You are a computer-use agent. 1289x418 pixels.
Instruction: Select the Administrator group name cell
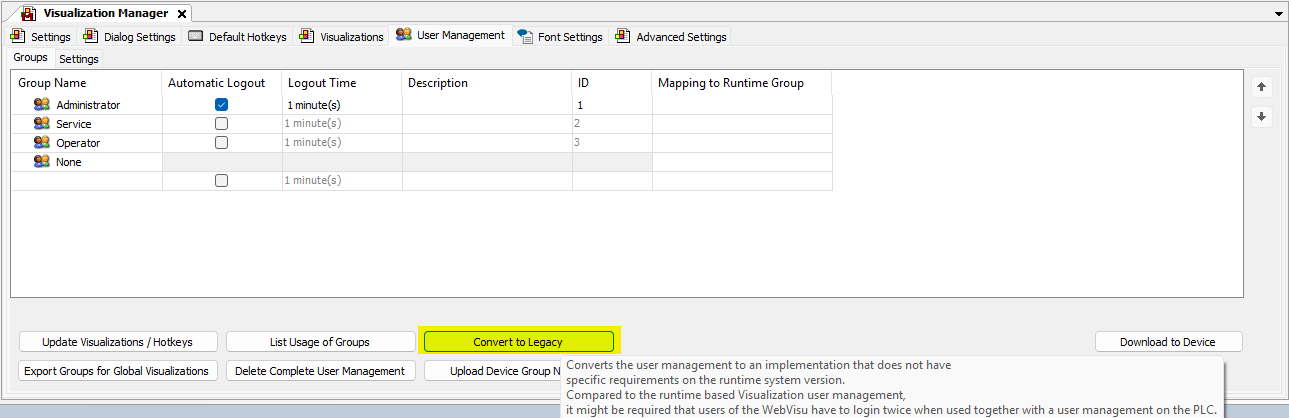[x=87, y=105]
